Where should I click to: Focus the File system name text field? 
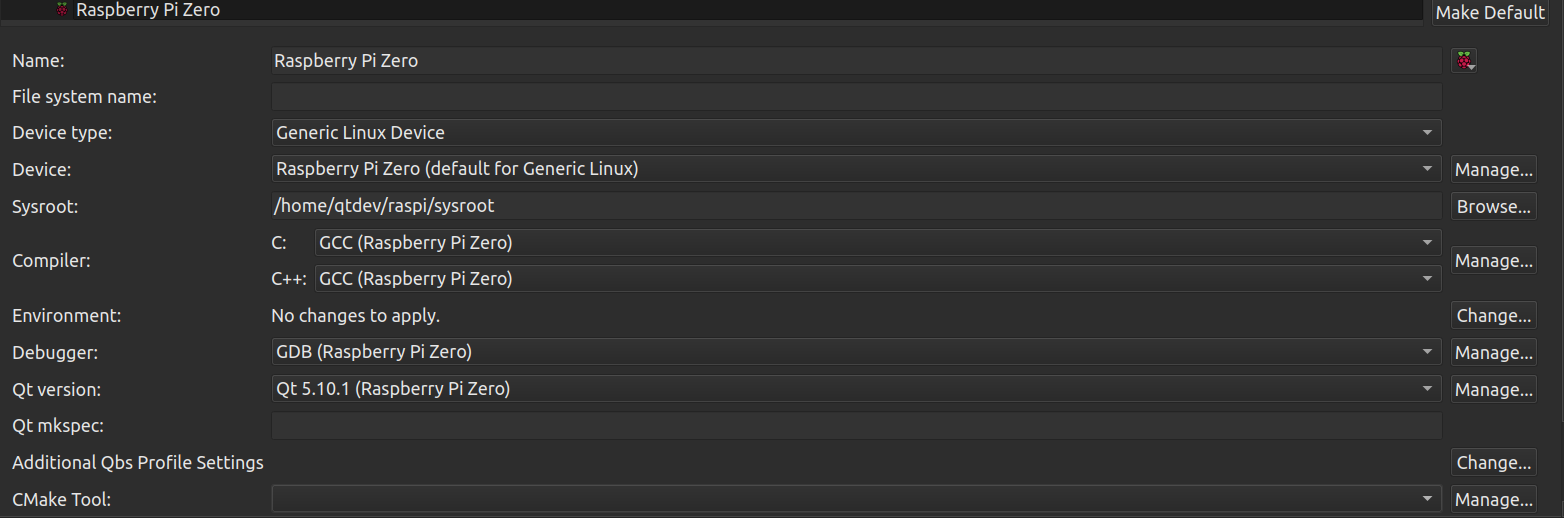coord(857,97)
